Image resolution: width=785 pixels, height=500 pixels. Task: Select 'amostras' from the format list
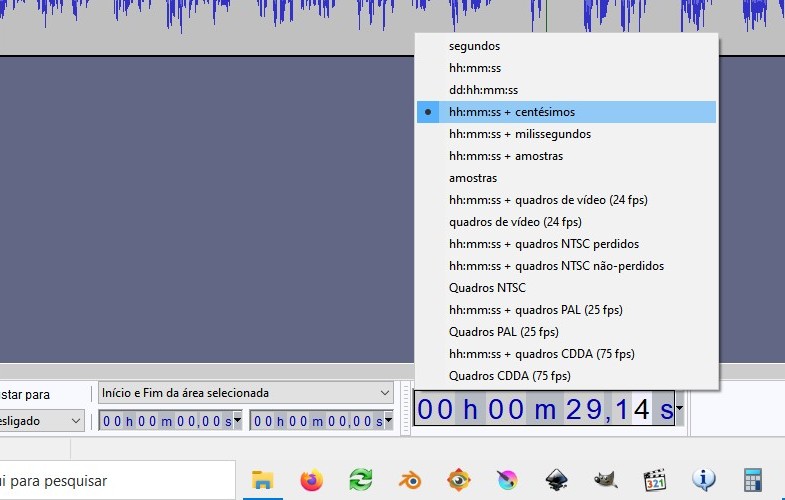tap(473, 178)
